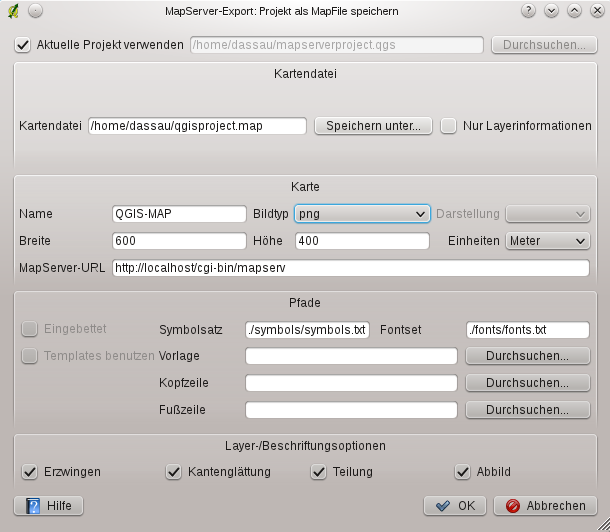Click Speichern unter... button
Screen dimensions: 610x532
click(x=373, y=126)
